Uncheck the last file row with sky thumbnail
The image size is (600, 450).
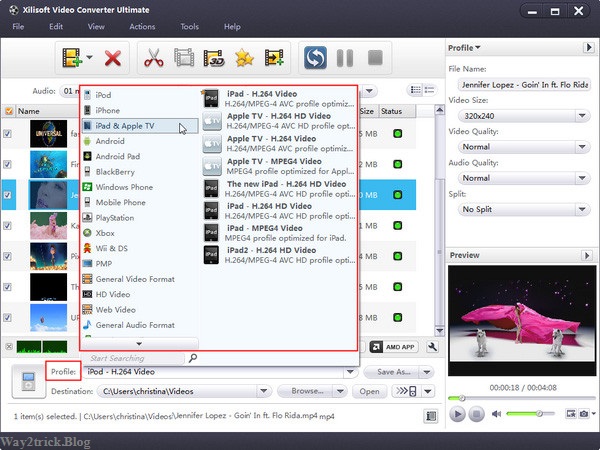pos(7,317)
